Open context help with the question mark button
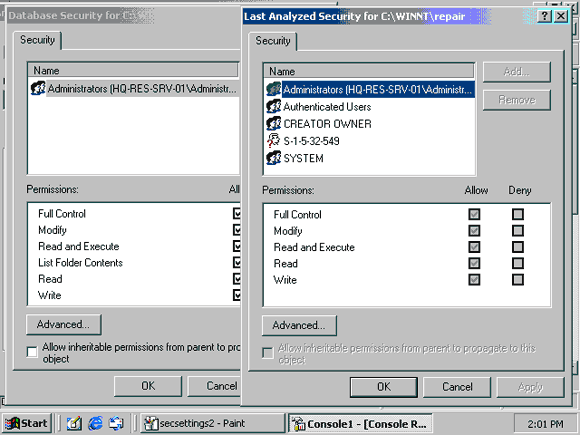 tap(544, 16)
